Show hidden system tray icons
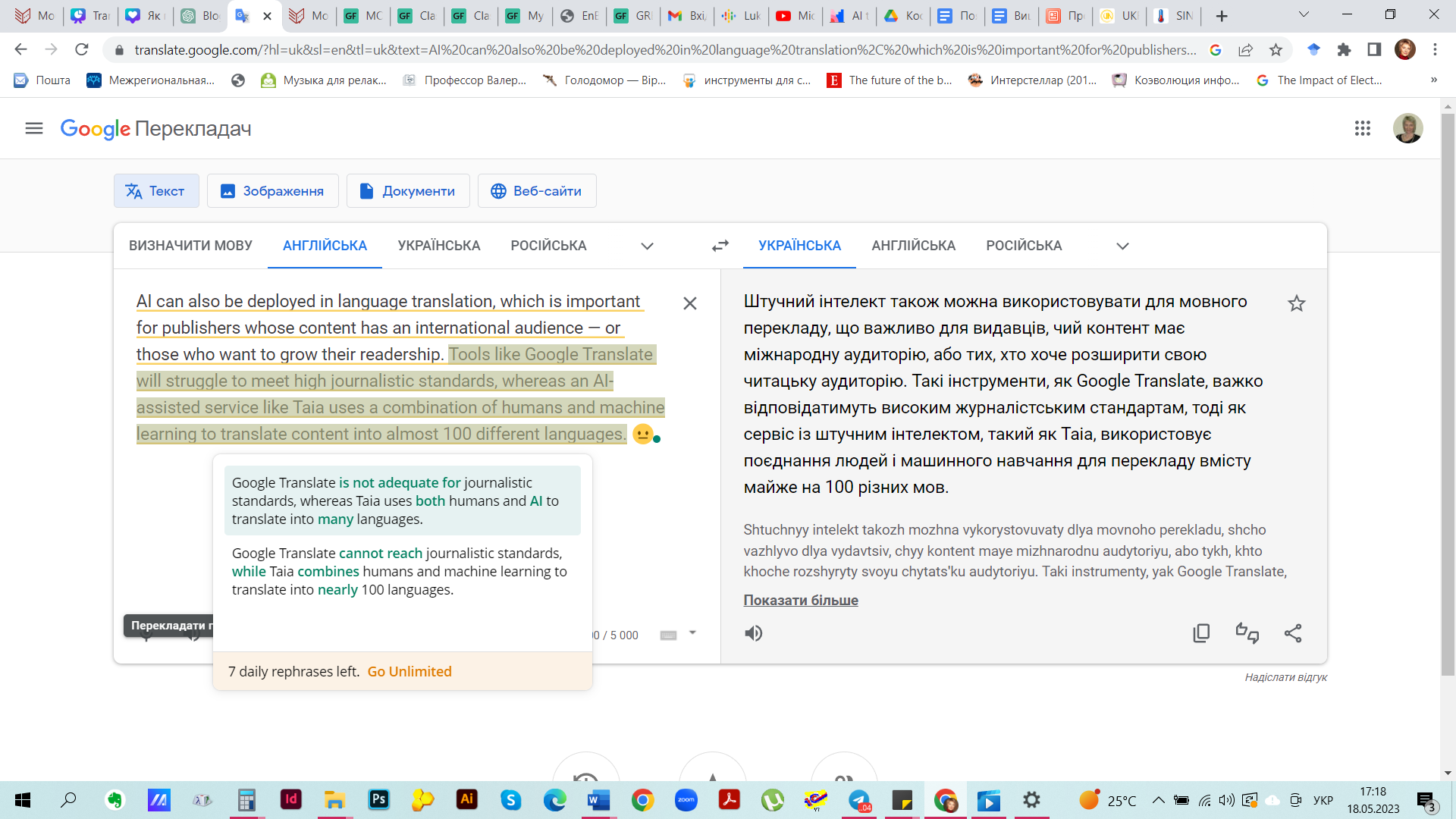Image resolution: width=1456 pixels, height=819 pixels. pyautogui.click(x=1158, y=800)
